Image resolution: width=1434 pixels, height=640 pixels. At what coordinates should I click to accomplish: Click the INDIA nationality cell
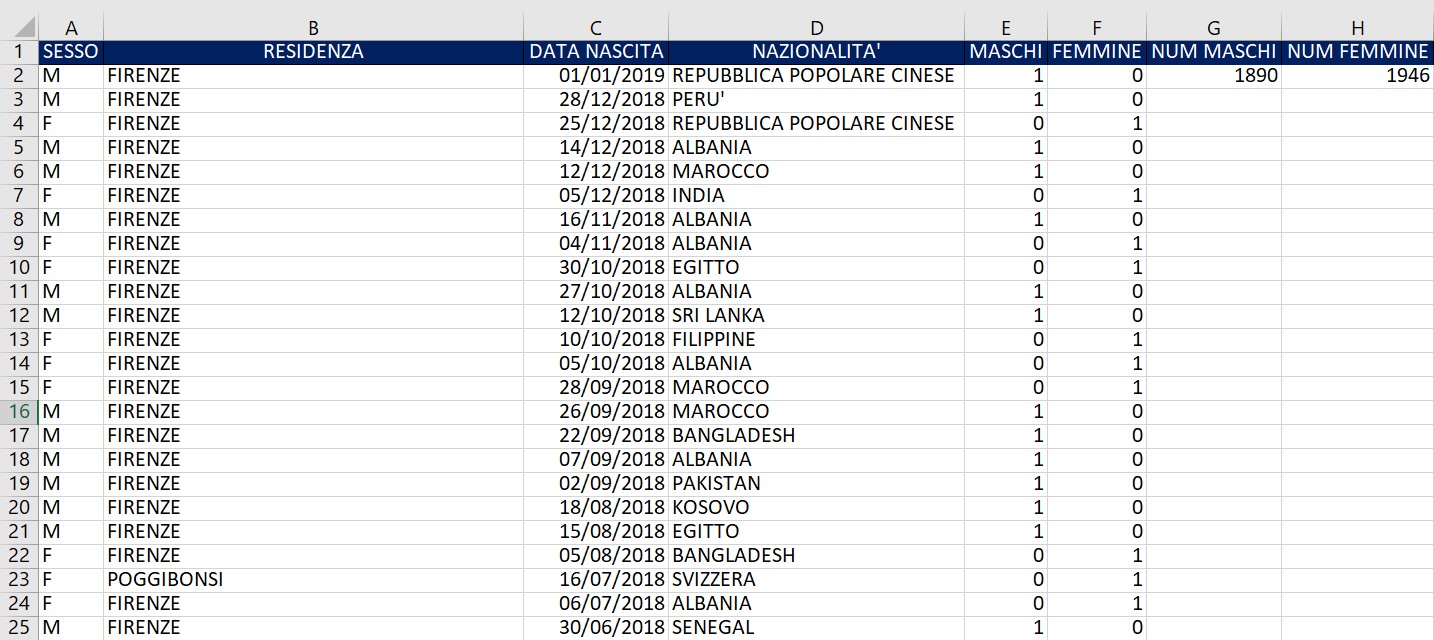tap(816, 195)
